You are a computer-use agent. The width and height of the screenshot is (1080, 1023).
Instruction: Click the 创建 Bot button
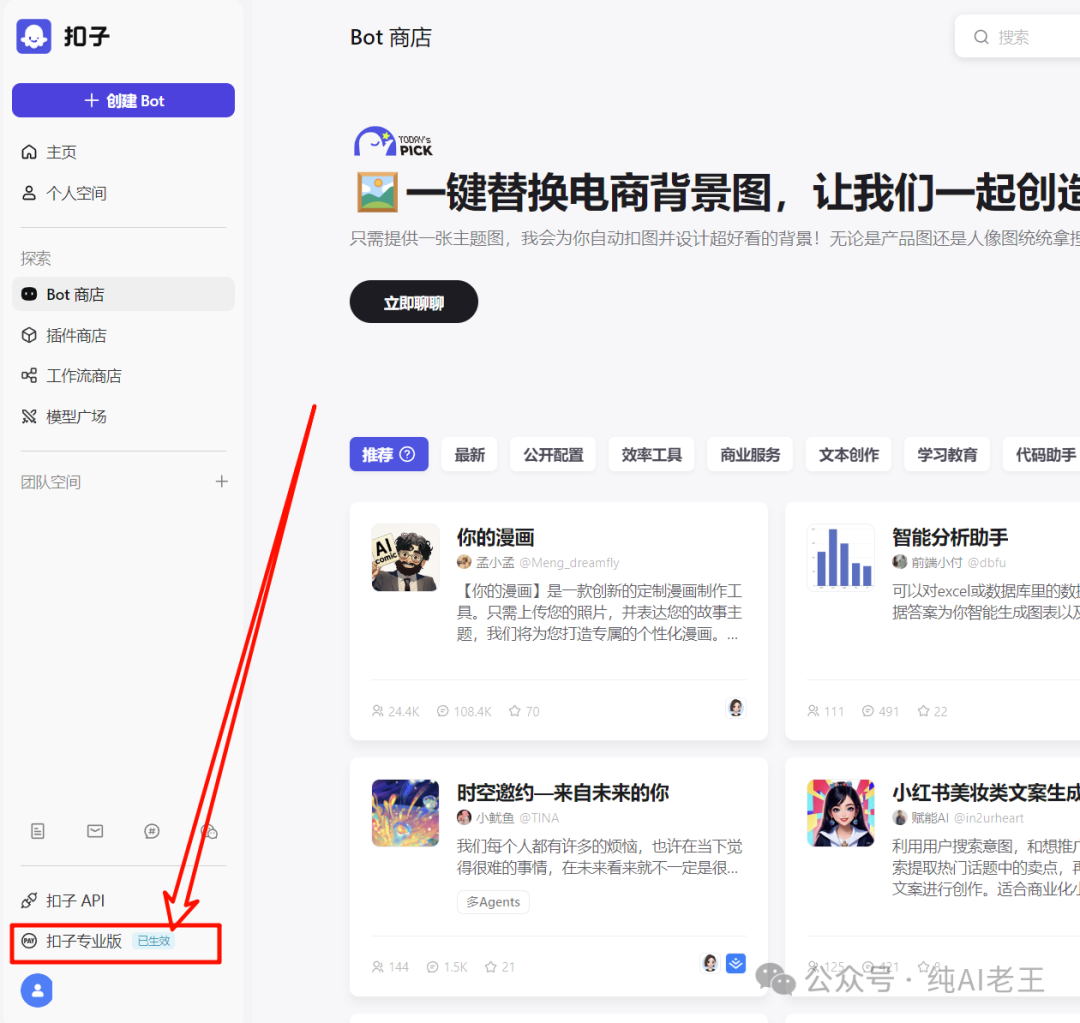[x=123, y=101]
